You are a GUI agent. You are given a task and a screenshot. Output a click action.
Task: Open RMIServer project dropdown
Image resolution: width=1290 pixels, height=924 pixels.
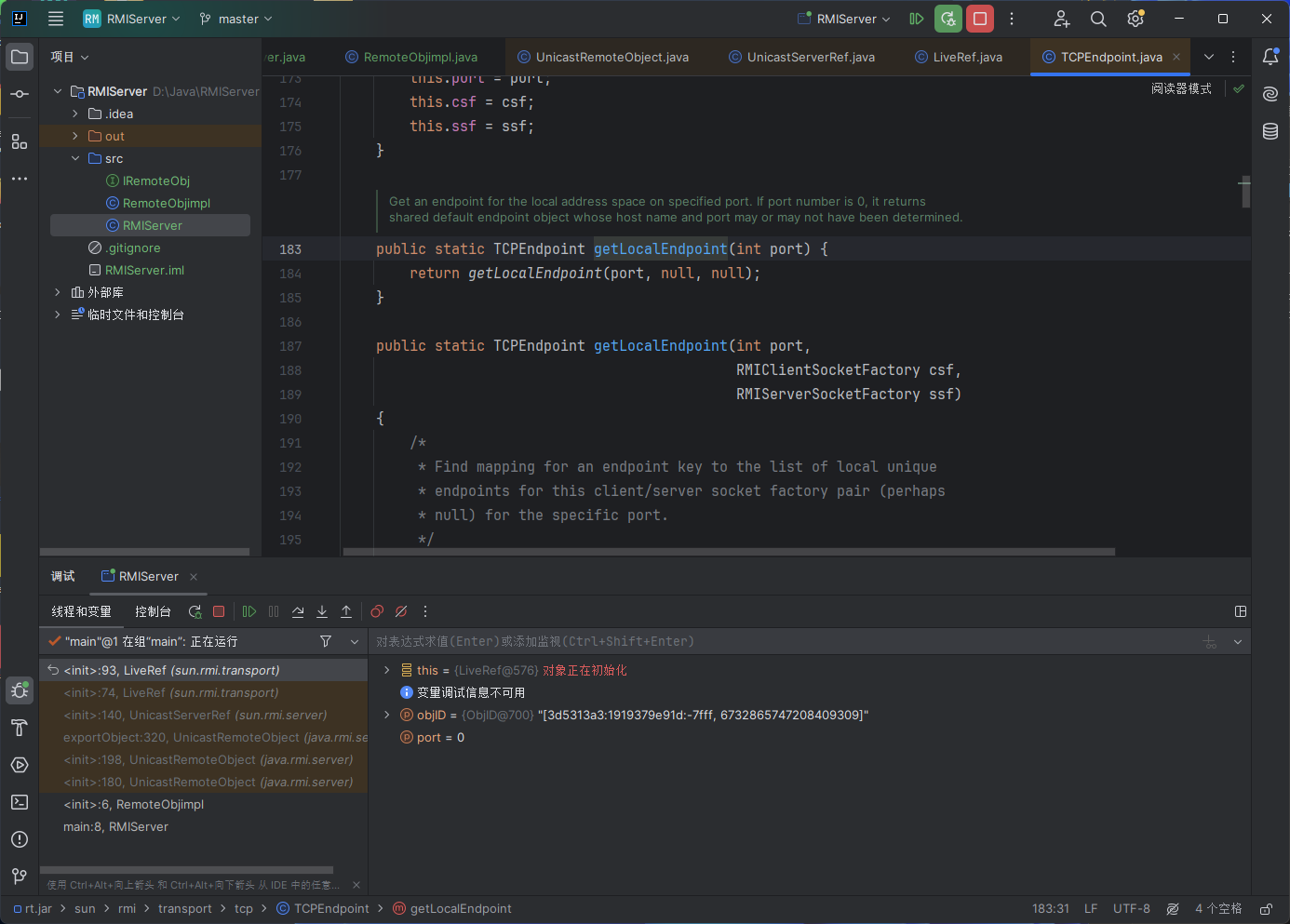[x=131, y=19]
